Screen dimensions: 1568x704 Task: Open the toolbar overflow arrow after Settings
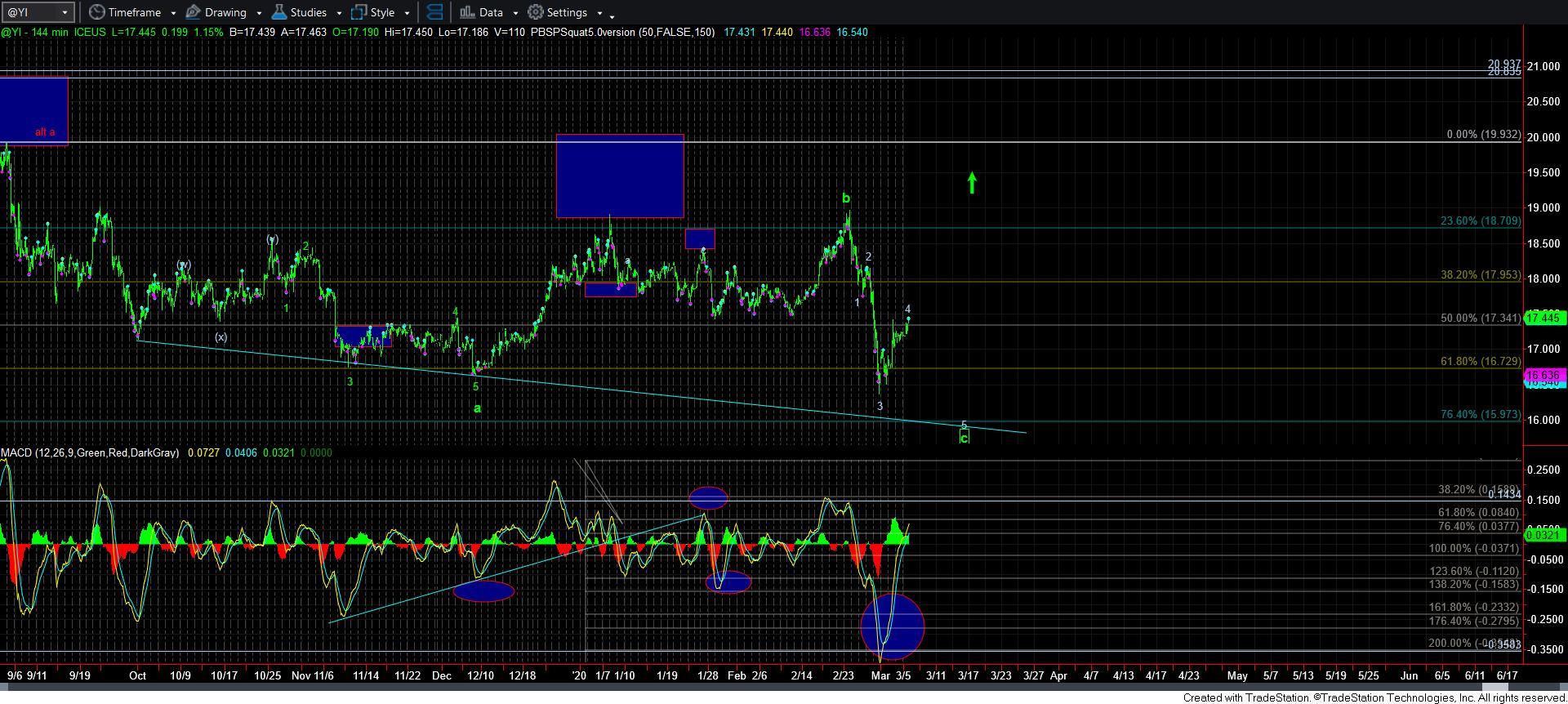tap(612, 15)
